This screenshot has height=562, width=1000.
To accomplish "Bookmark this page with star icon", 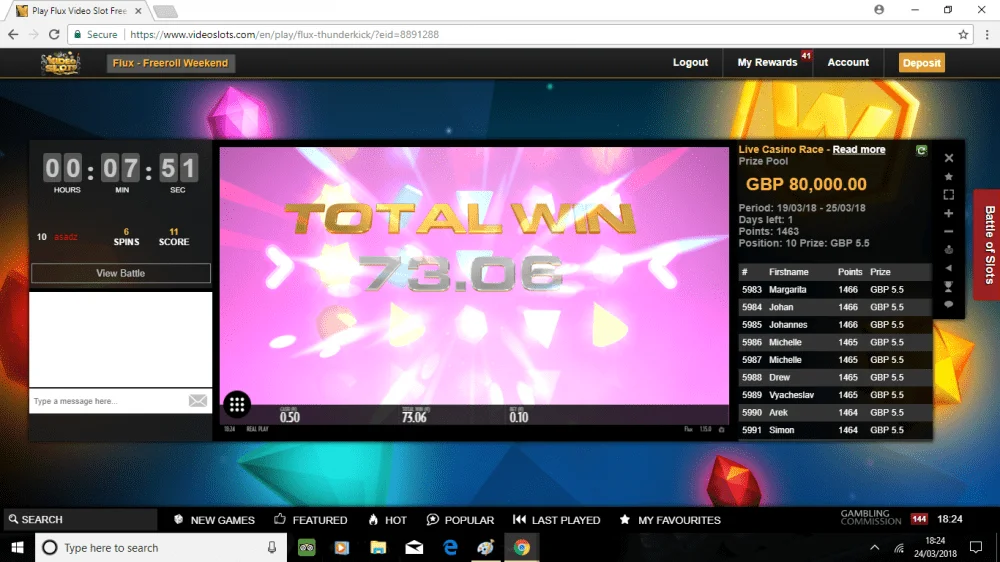I will pos(963,34).
